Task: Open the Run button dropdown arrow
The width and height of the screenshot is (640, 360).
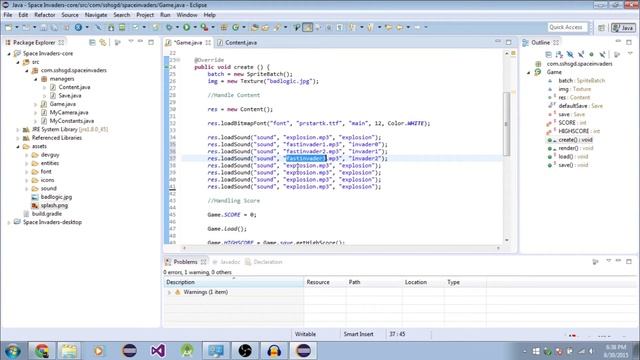Action: (x=195, y=27)
